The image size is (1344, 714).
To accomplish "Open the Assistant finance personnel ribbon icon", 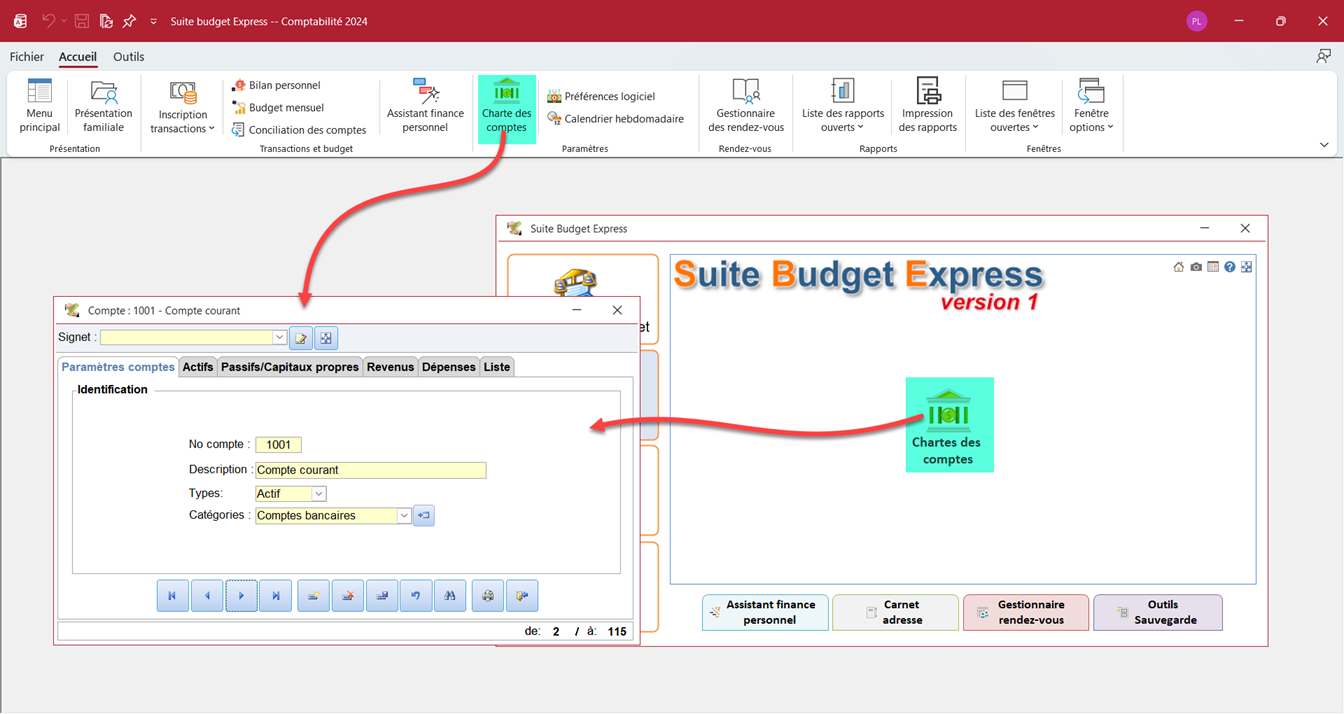I will tap(425, 106).
